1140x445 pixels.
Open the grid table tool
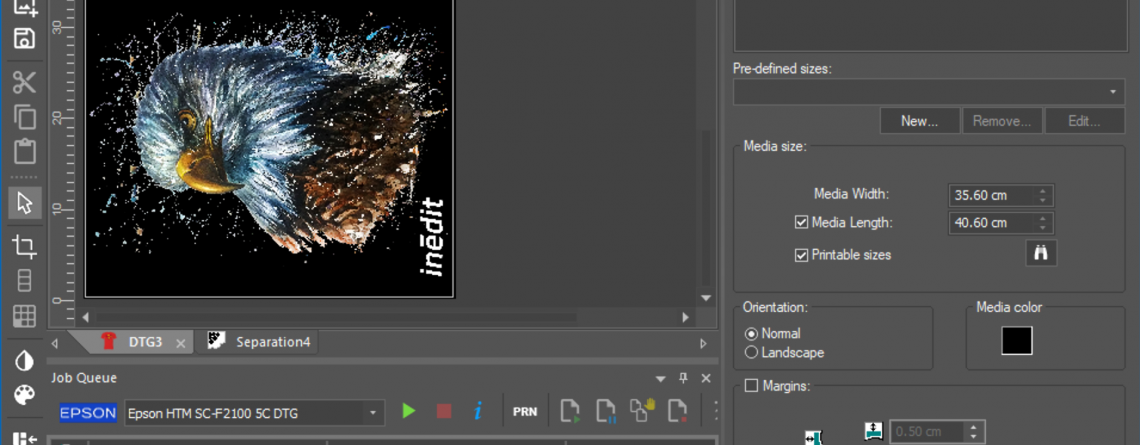(25, 316)
